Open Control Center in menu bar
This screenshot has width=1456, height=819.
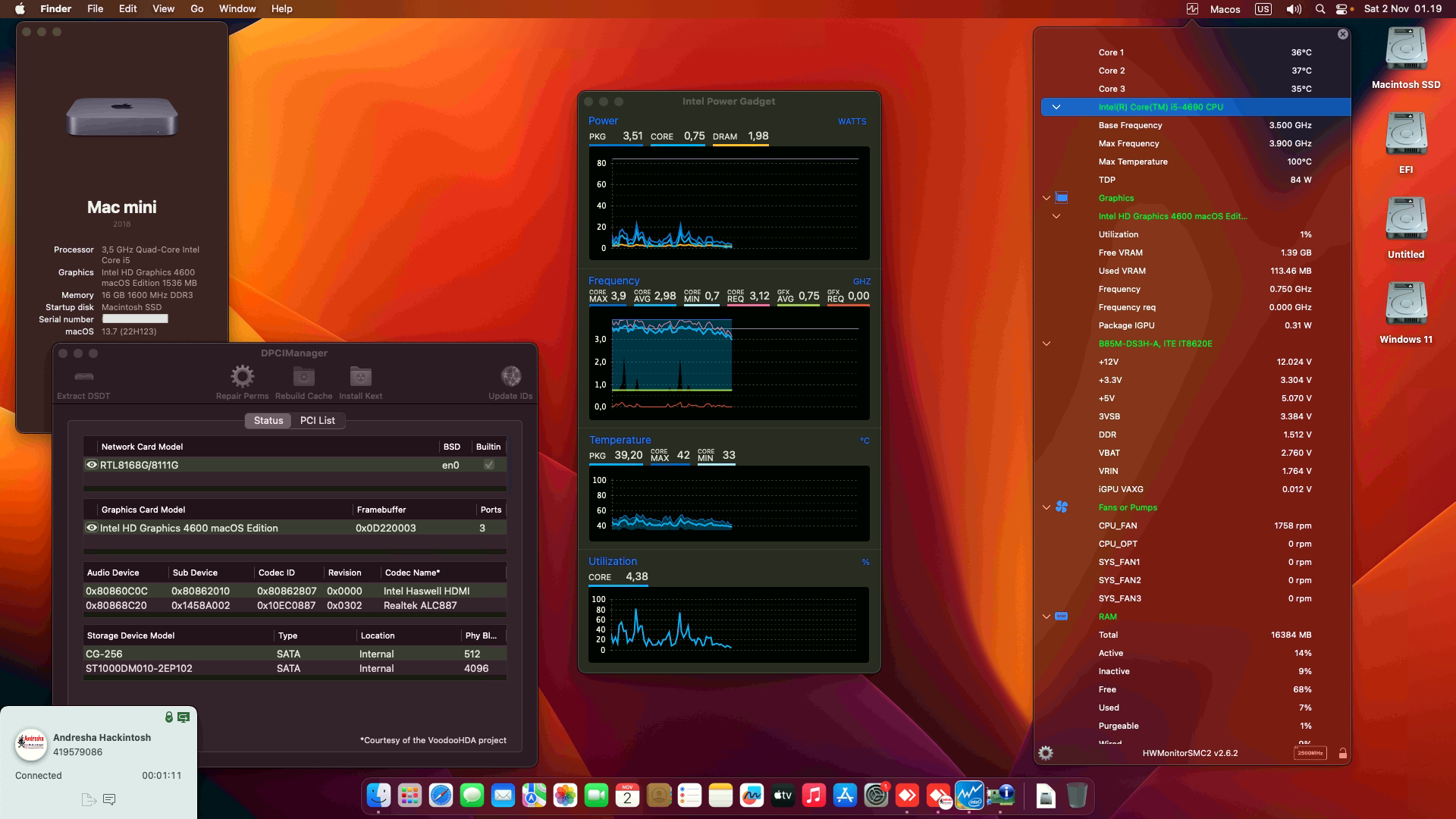pos(1342,9)
